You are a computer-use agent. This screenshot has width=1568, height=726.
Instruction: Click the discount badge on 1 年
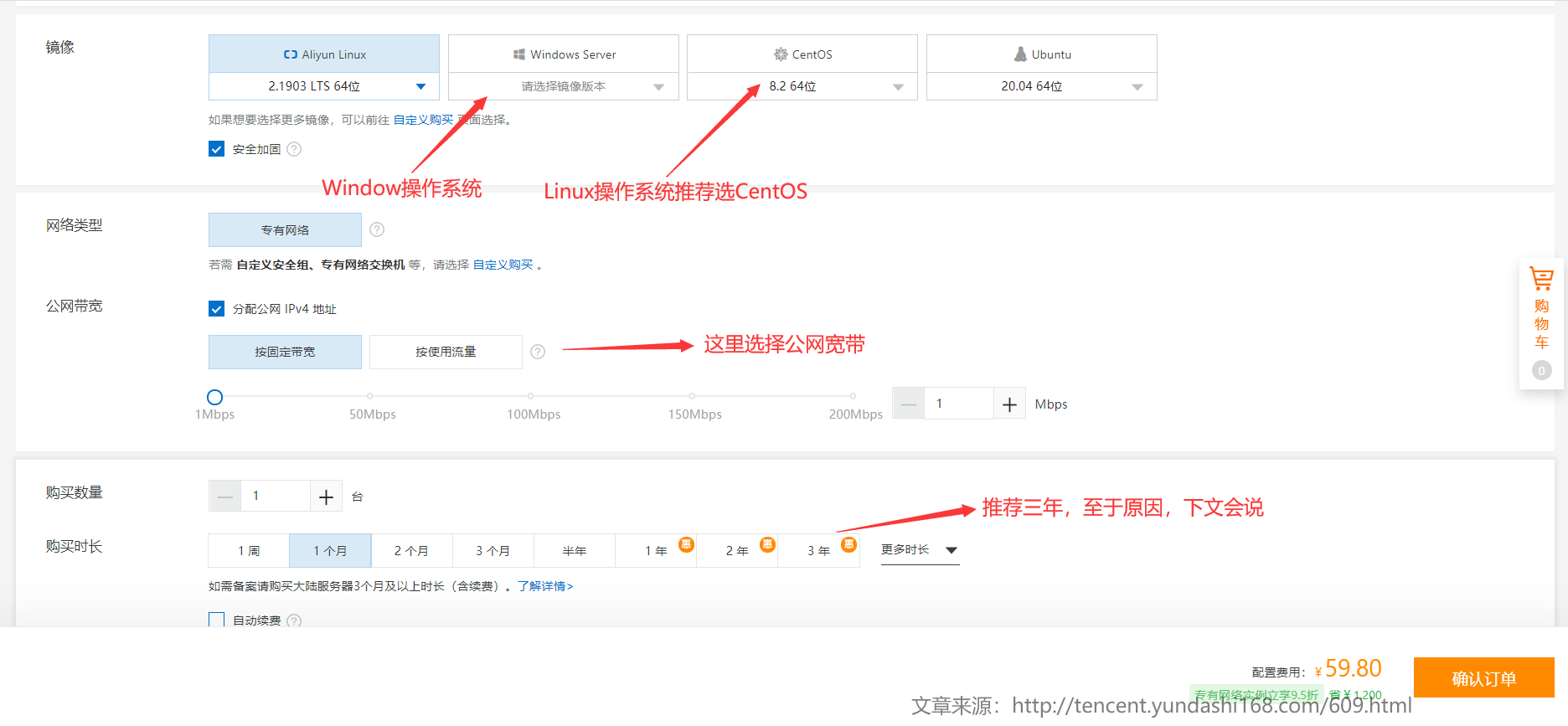tap(686, 544)
